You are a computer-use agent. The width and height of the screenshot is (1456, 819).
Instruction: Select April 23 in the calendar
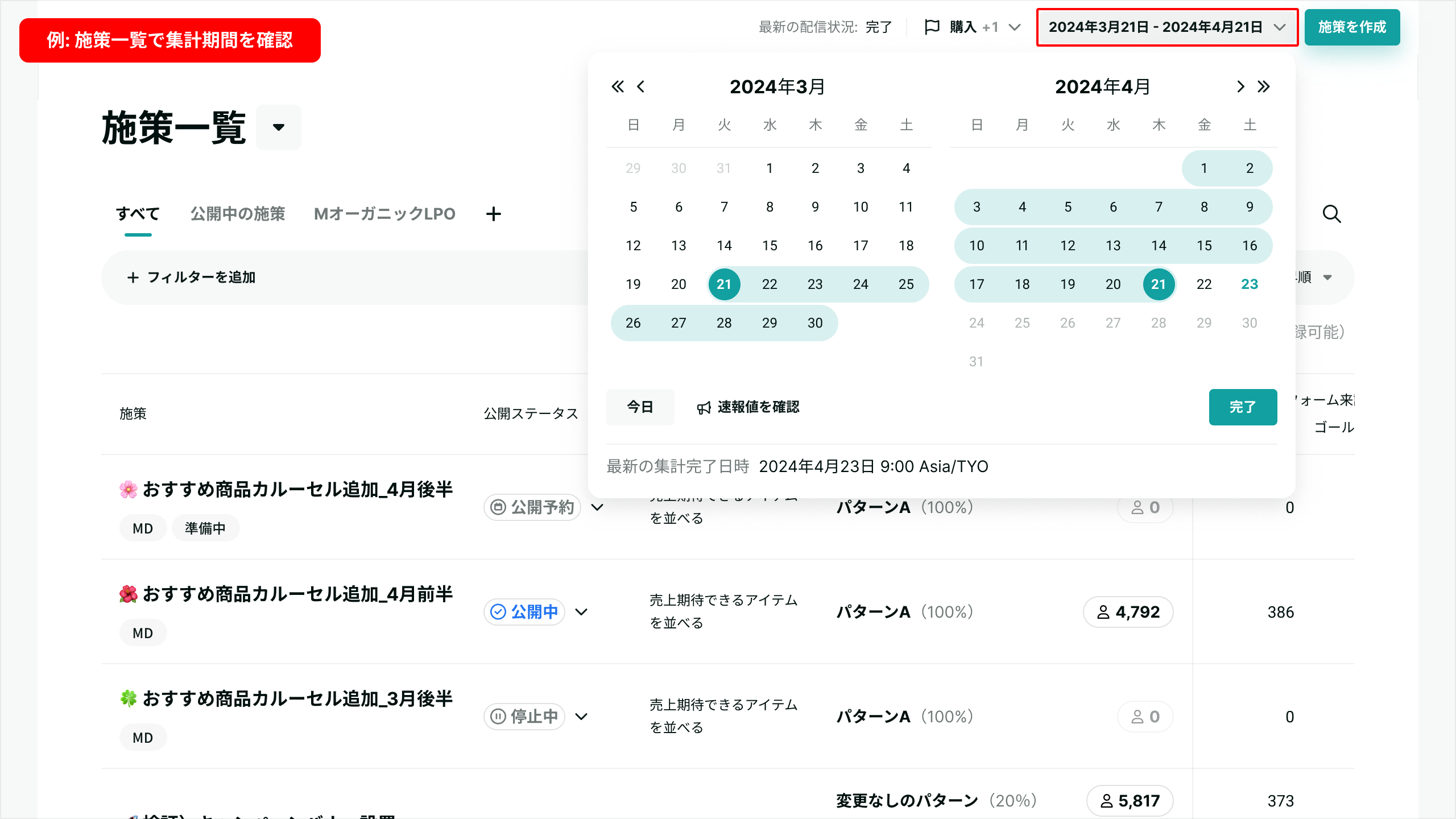point(1250,284)
